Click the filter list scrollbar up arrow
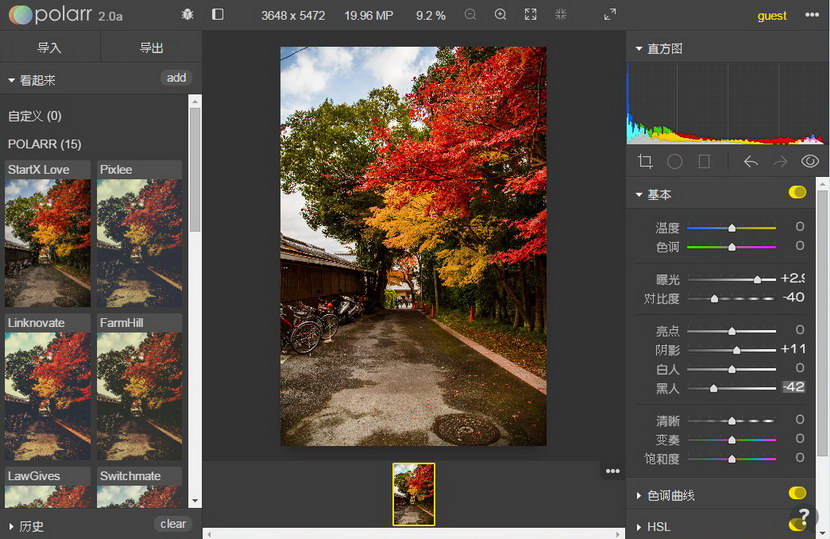This screenshot has height=539, width=830. (195, 101)
